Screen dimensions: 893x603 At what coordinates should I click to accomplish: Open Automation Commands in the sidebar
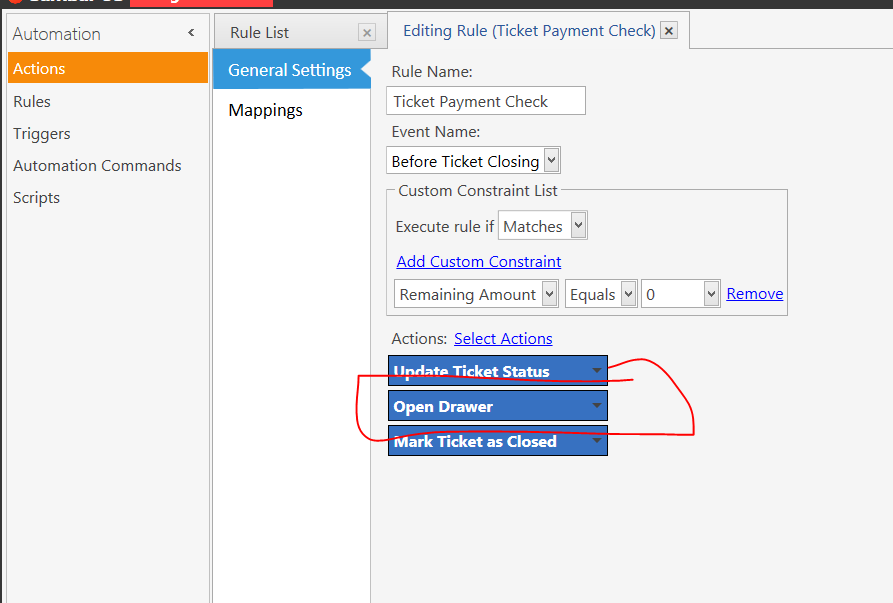click(97, 166)
